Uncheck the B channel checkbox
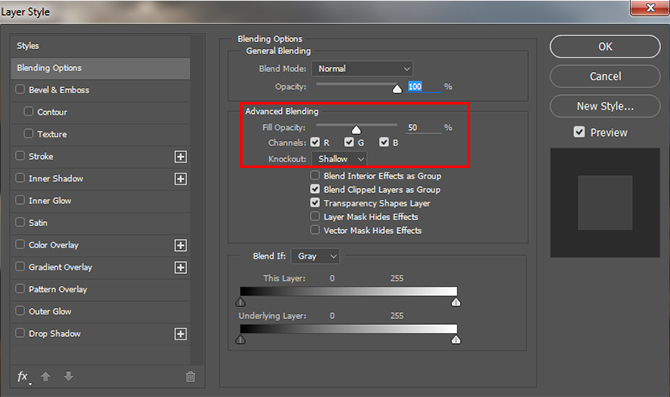Screen dimensions: 670x397 click(384, 142)
